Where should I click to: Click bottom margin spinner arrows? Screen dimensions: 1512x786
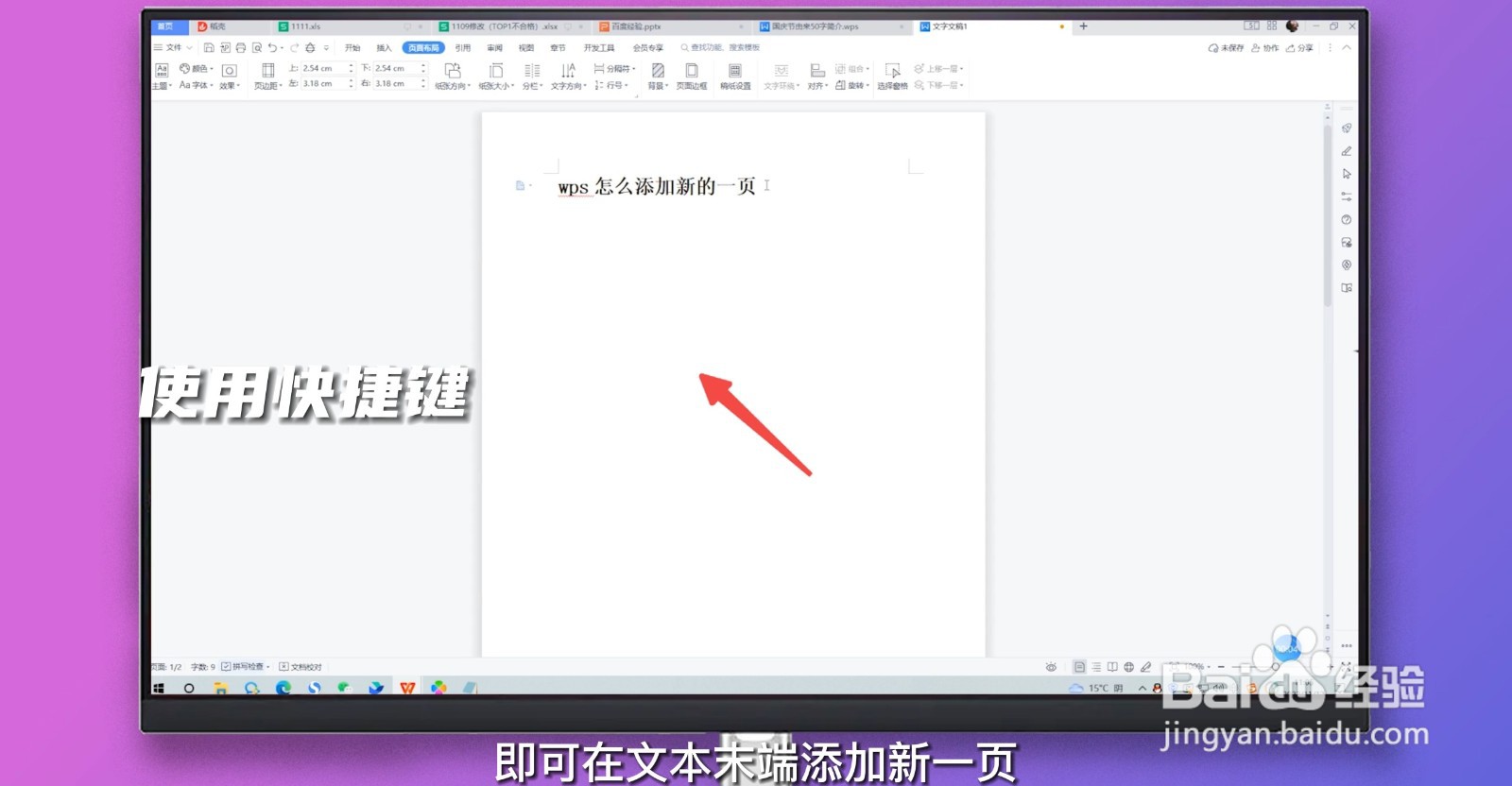422,68
